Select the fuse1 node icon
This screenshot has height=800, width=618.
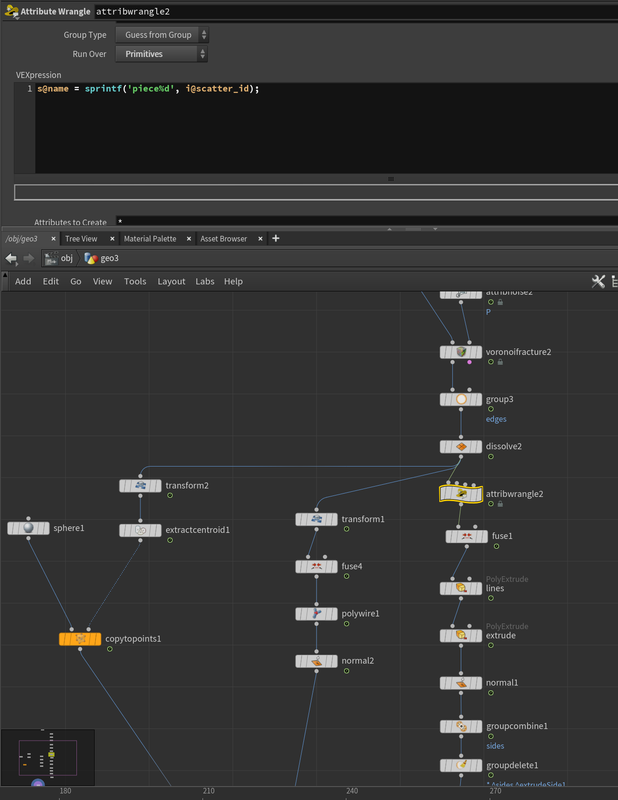point(466,536)
